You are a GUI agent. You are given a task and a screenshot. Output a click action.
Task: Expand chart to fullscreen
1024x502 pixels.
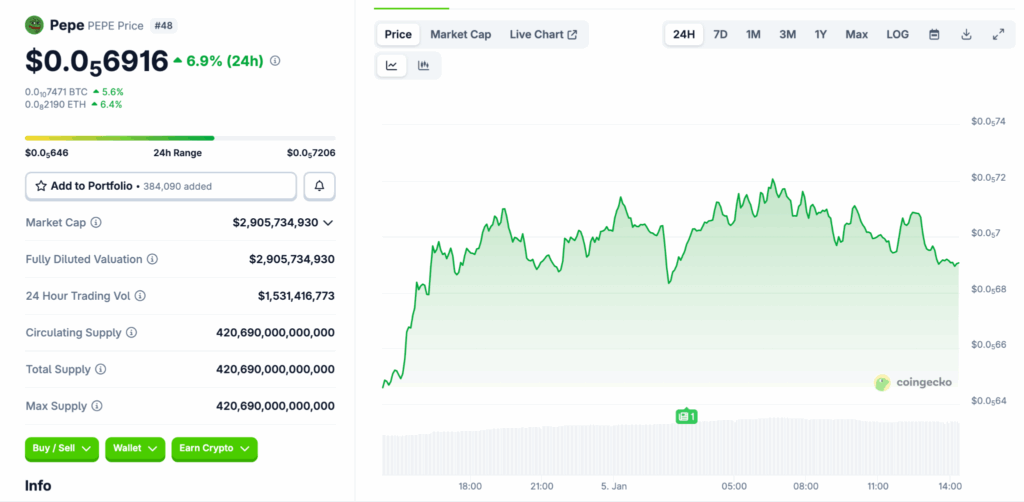pos(998,34)
